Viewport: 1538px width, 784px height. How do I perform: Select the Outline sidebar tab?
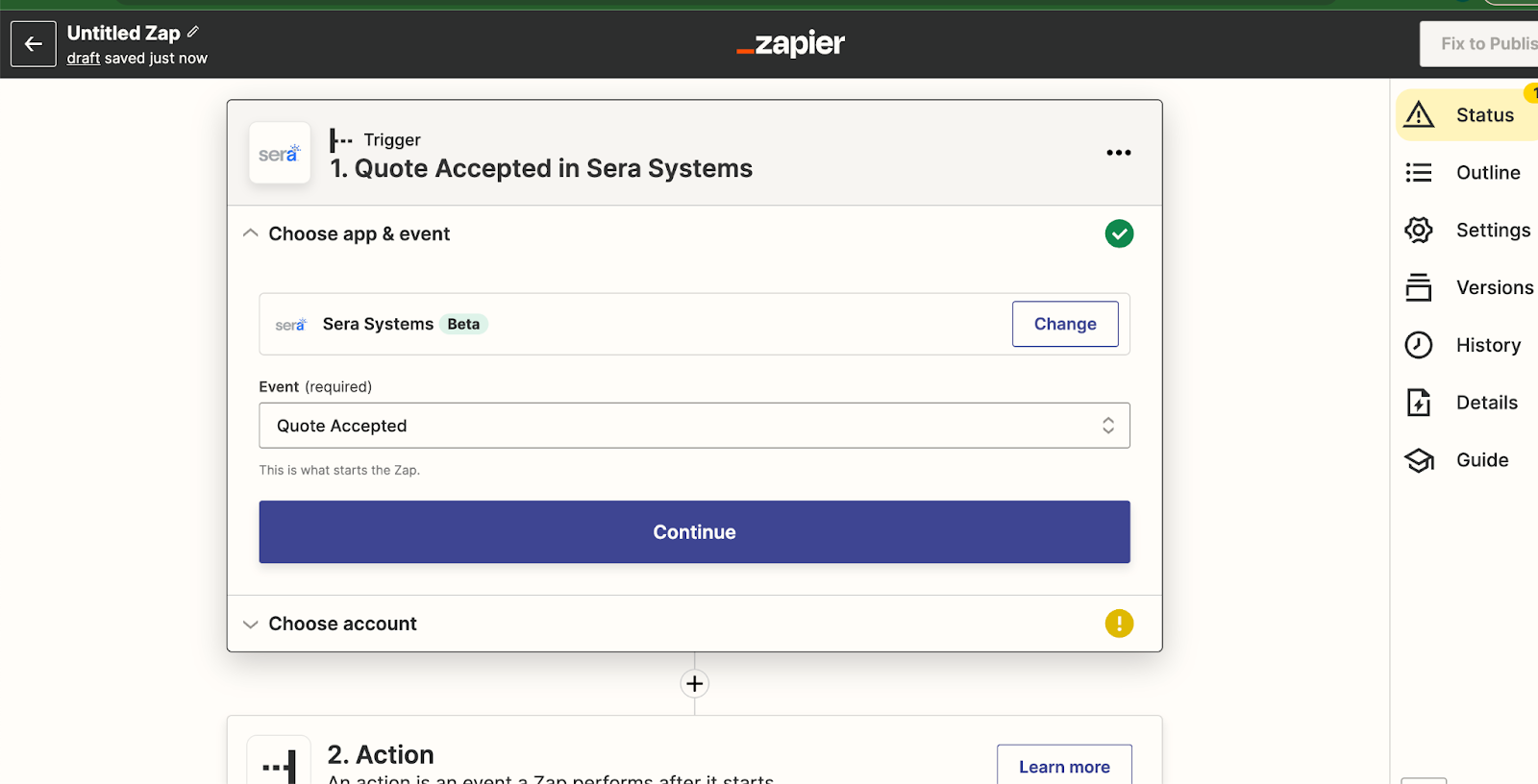1468,173
